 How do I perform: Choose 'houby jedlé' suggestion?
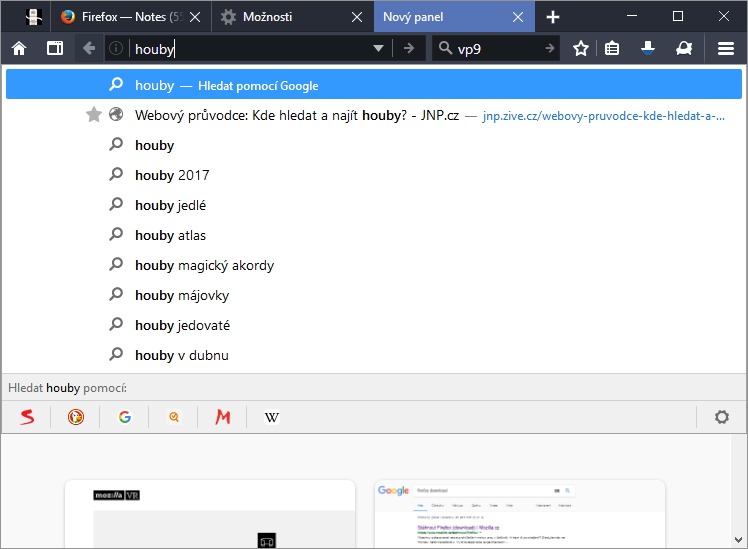click(x=374, y=205)
